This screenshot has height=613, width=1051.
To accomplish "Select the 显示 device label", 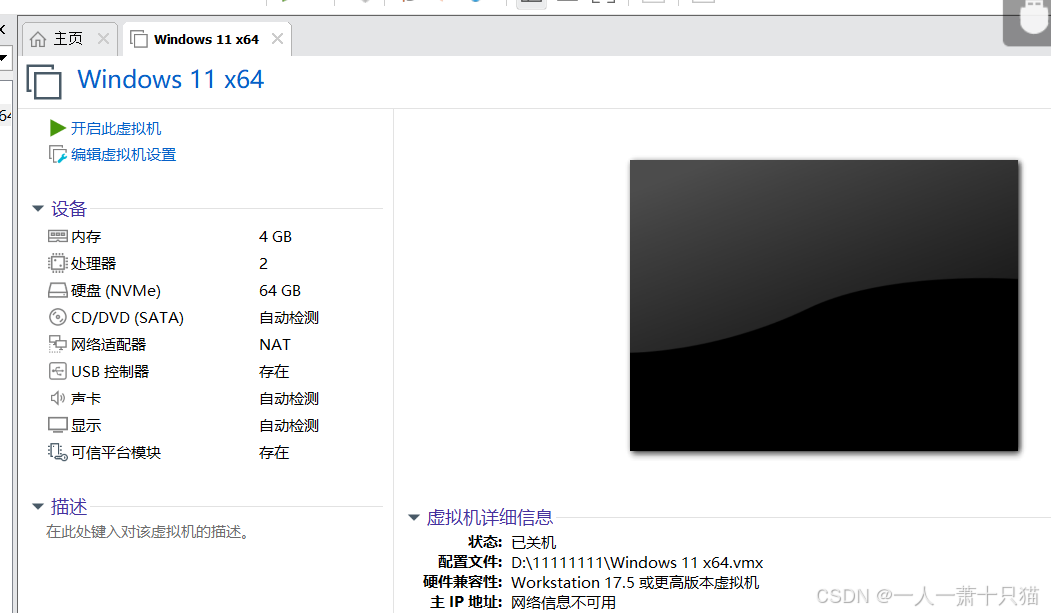I will click(x=86, y=425).
